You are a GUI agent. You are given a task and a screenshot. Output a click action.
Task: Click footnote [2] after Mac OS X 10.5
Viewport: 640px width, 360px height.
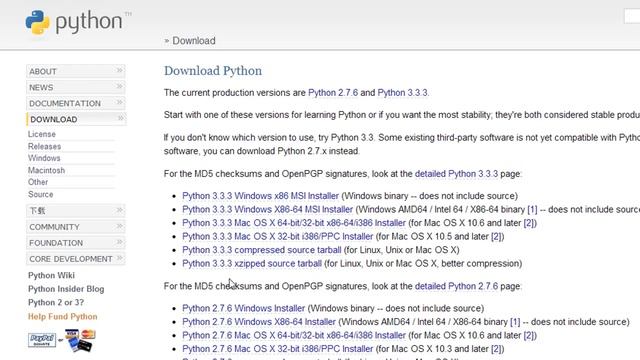(497, 236)
